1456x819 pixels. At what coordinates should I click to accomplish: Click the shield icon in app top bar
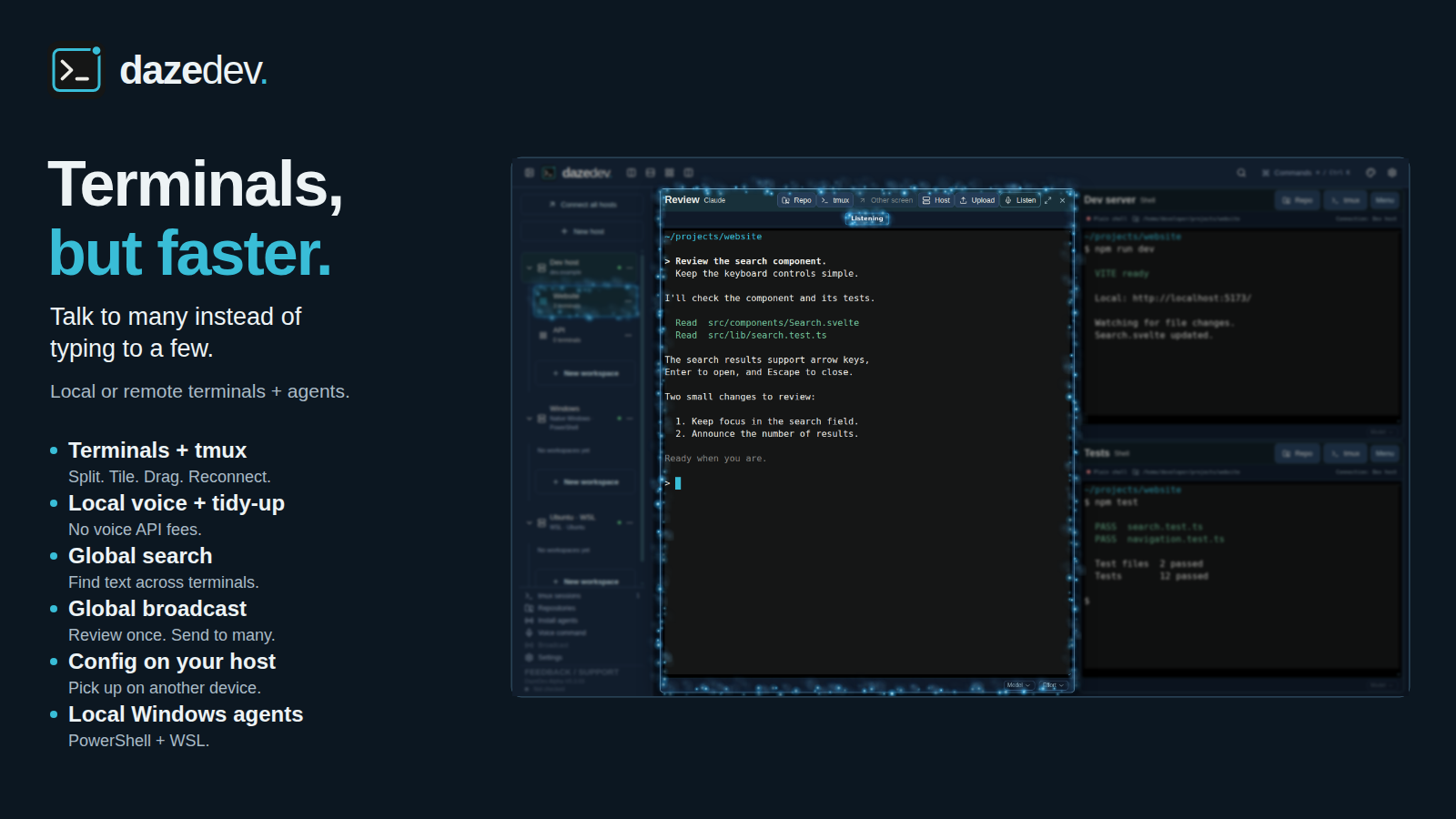[x=1370, y=173]
